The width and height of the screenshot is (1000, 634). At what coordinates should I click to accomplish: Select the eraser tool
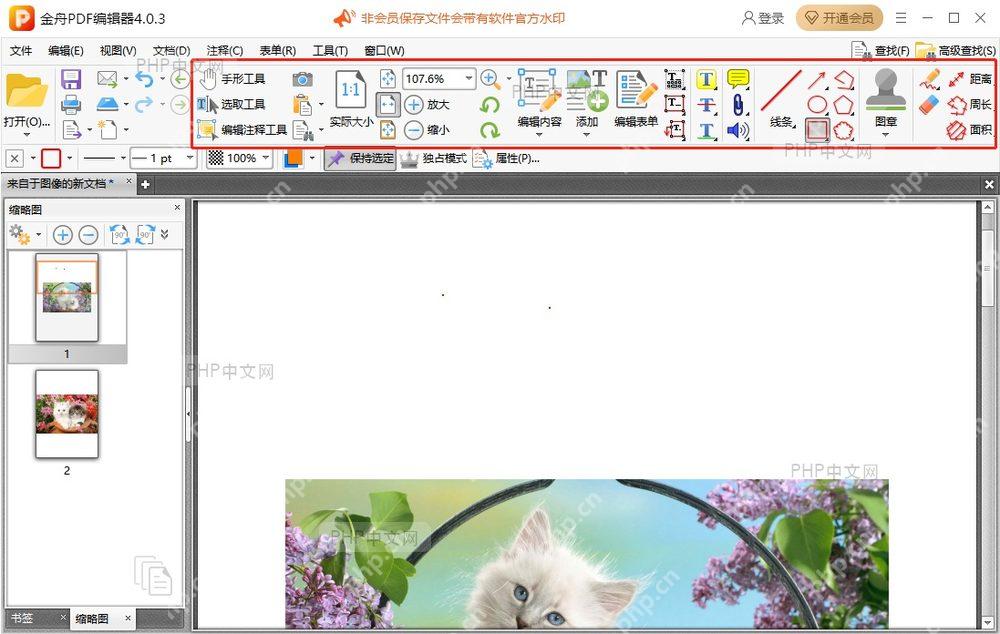tap(930, 105)
